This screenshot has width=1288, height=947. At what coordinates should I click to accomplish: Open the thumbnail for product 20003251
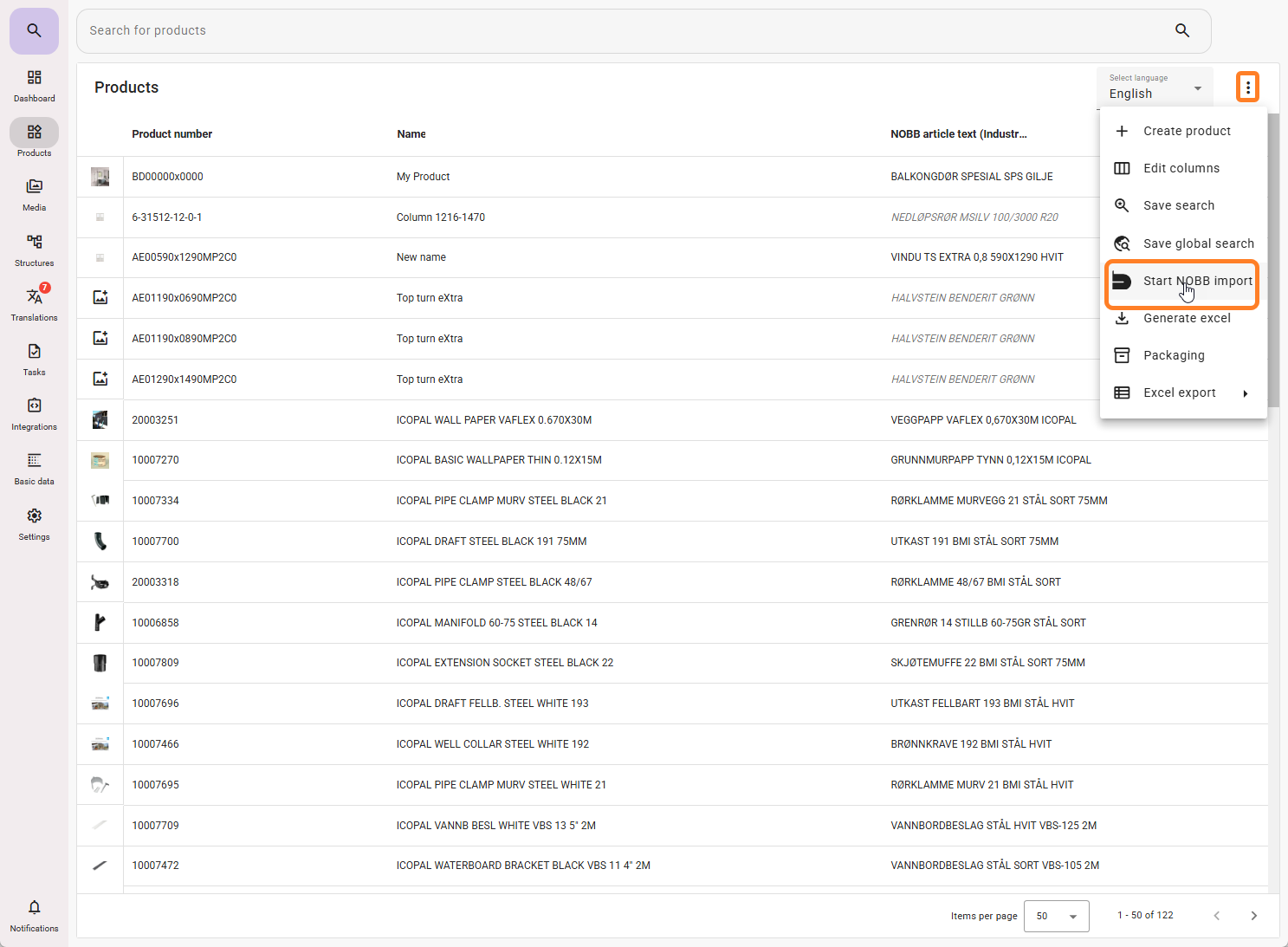pos(100,420)
